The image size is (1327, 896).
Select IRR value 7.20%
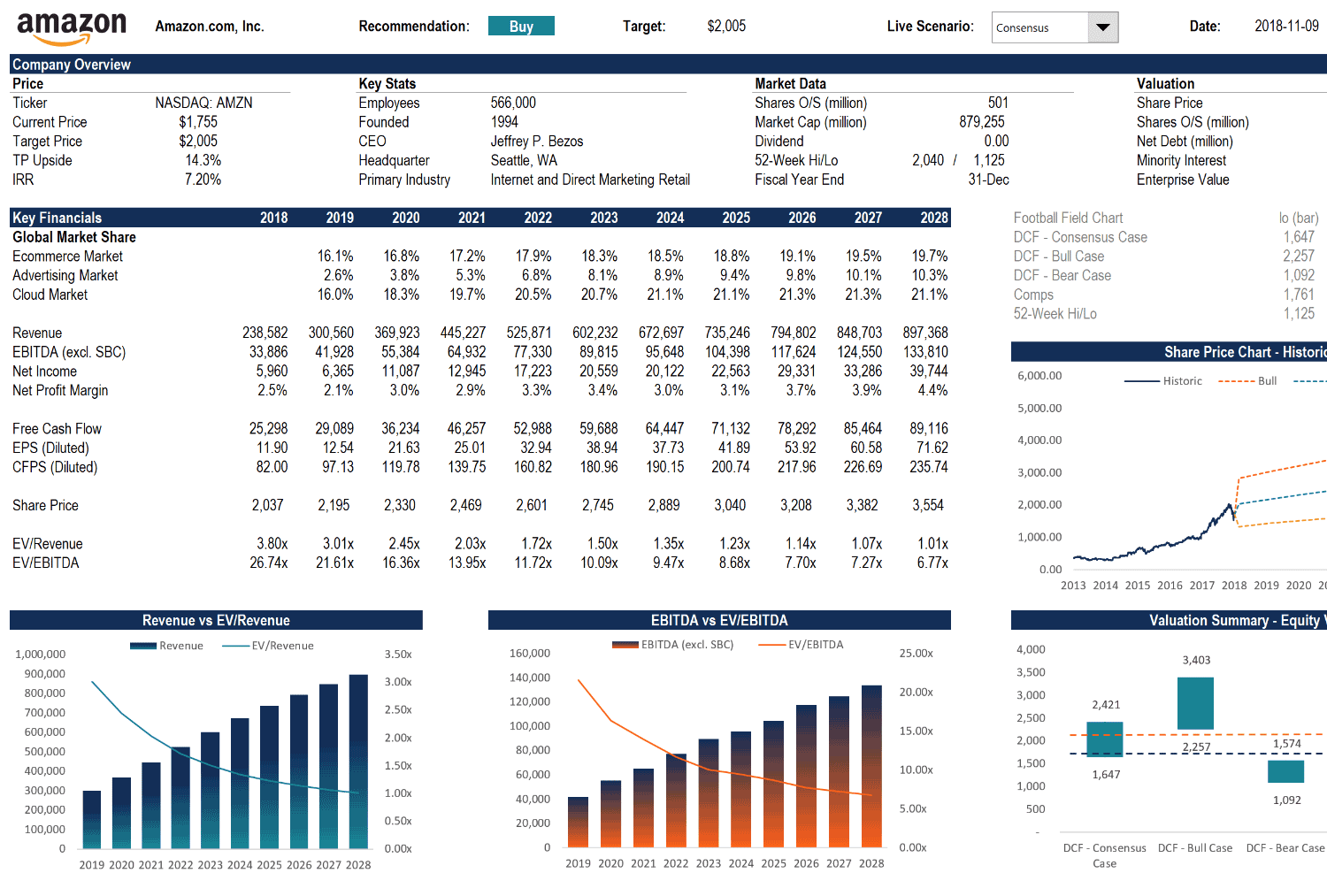203,180
